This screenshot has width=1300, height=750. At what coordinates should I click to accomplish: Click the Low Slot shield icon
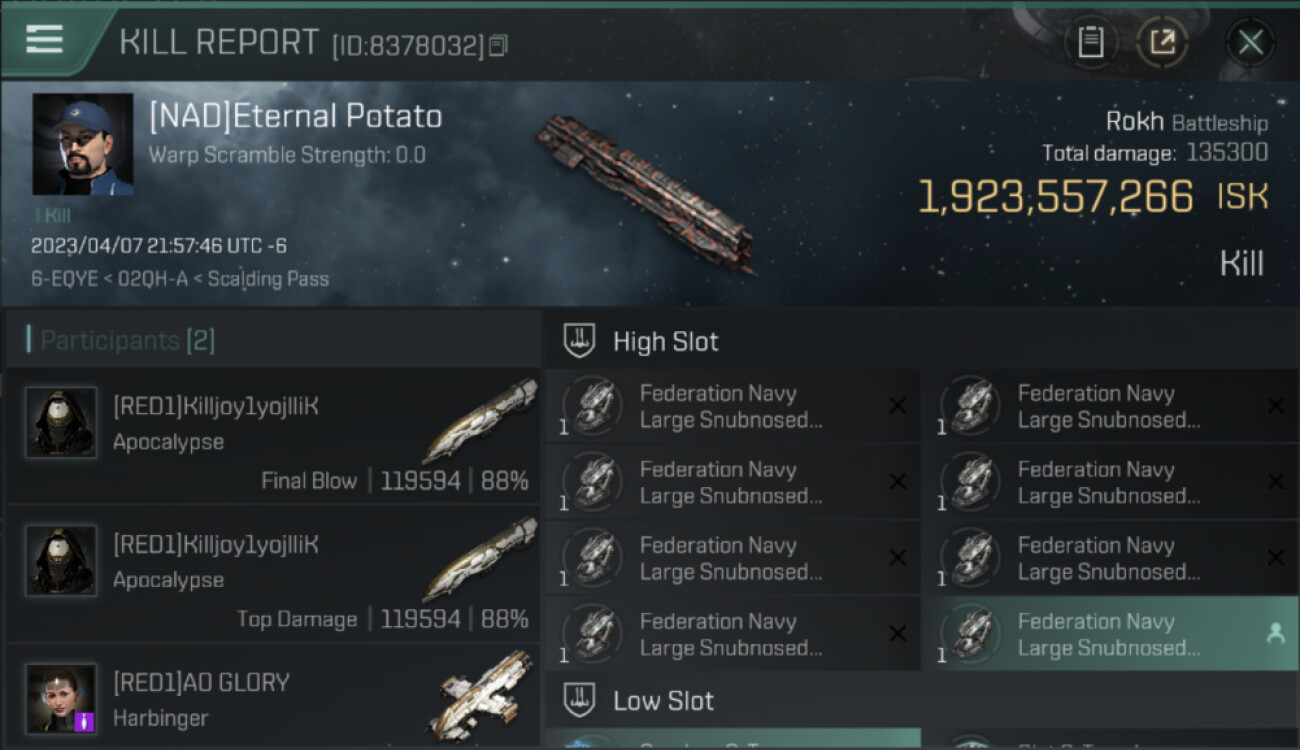click(579, 700)
